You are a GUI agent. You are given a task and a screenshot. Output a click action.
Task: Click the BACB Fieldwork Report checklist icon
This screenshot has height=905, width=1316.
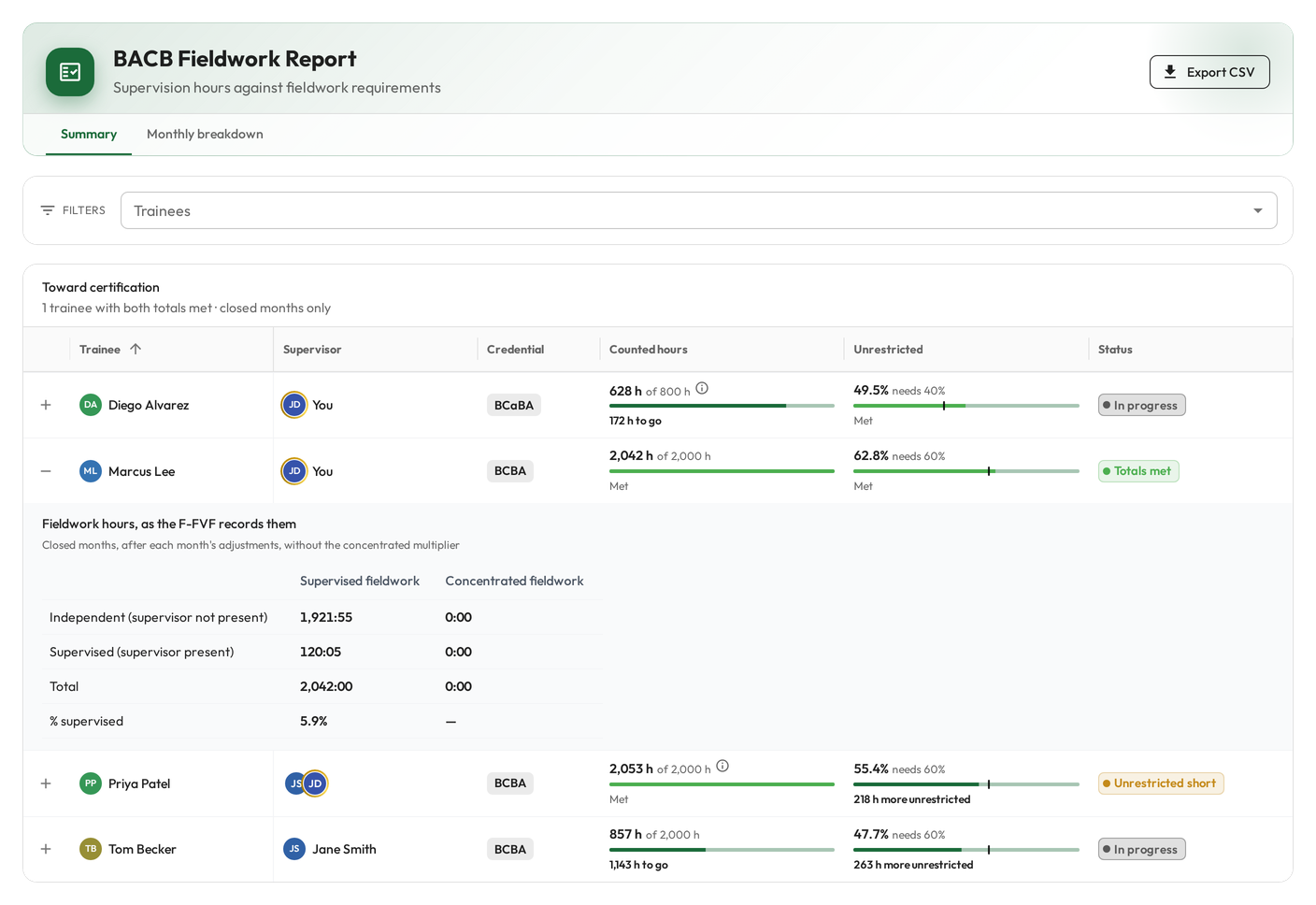(x=70, y=72)
